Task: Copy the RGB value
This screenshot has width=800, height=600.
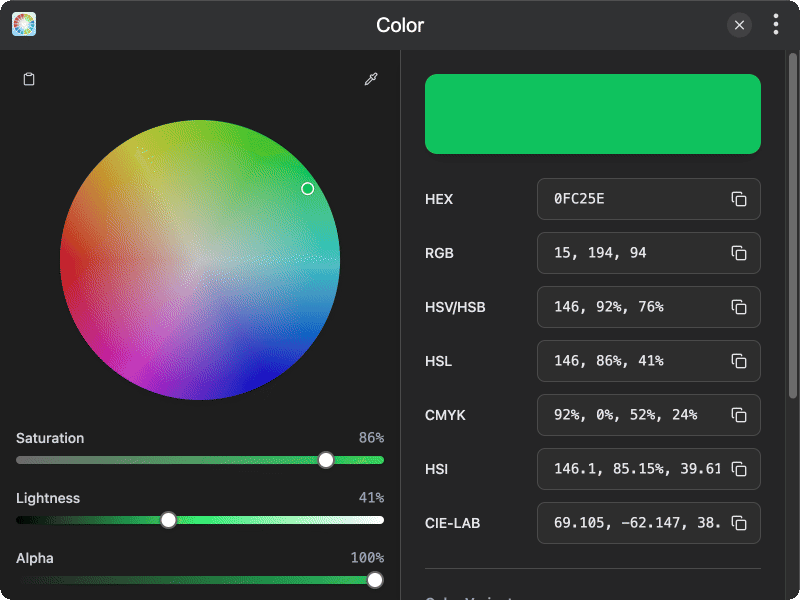Action: point(739,253)
